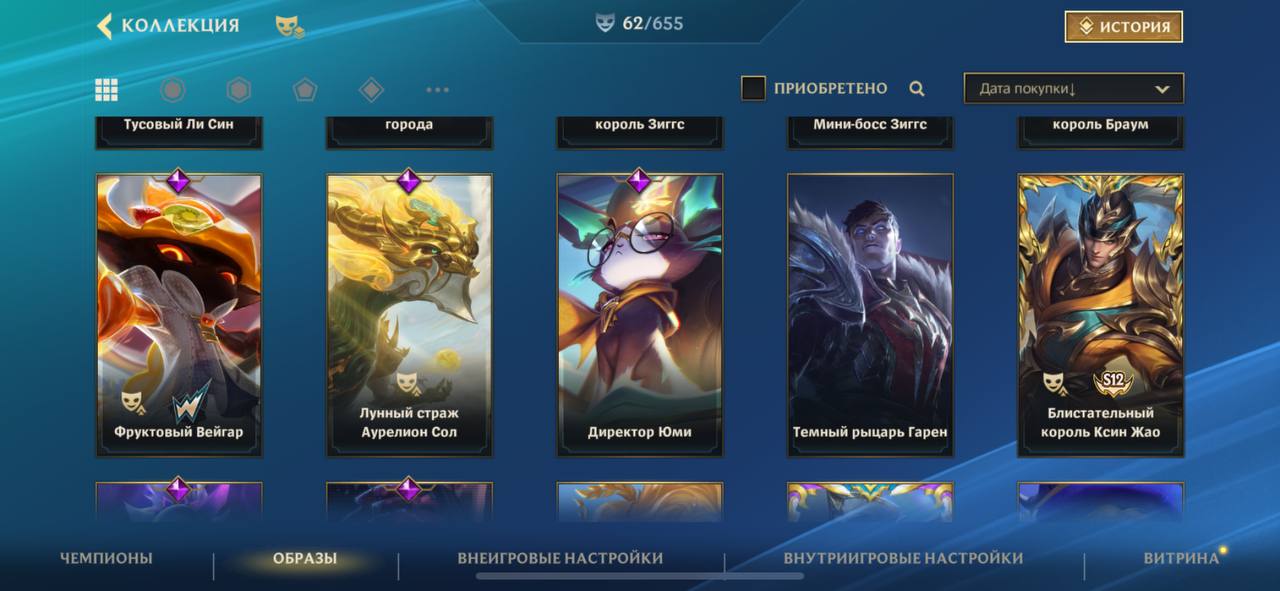
Task: Open more filters via three dots
Action: pos(437,90)
